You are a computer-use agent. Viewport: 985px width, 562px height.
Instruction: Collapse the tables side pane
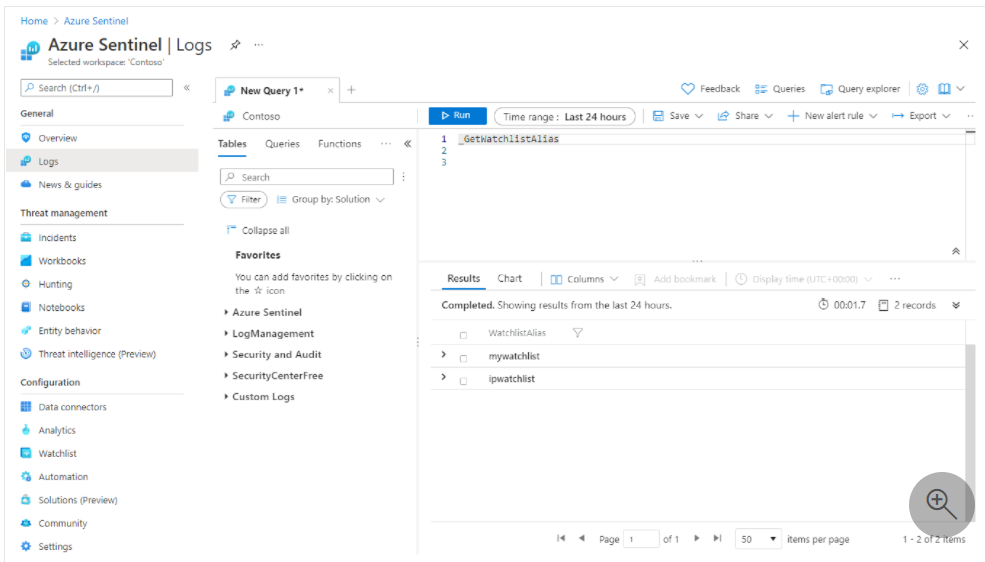(x=408, y=144)
